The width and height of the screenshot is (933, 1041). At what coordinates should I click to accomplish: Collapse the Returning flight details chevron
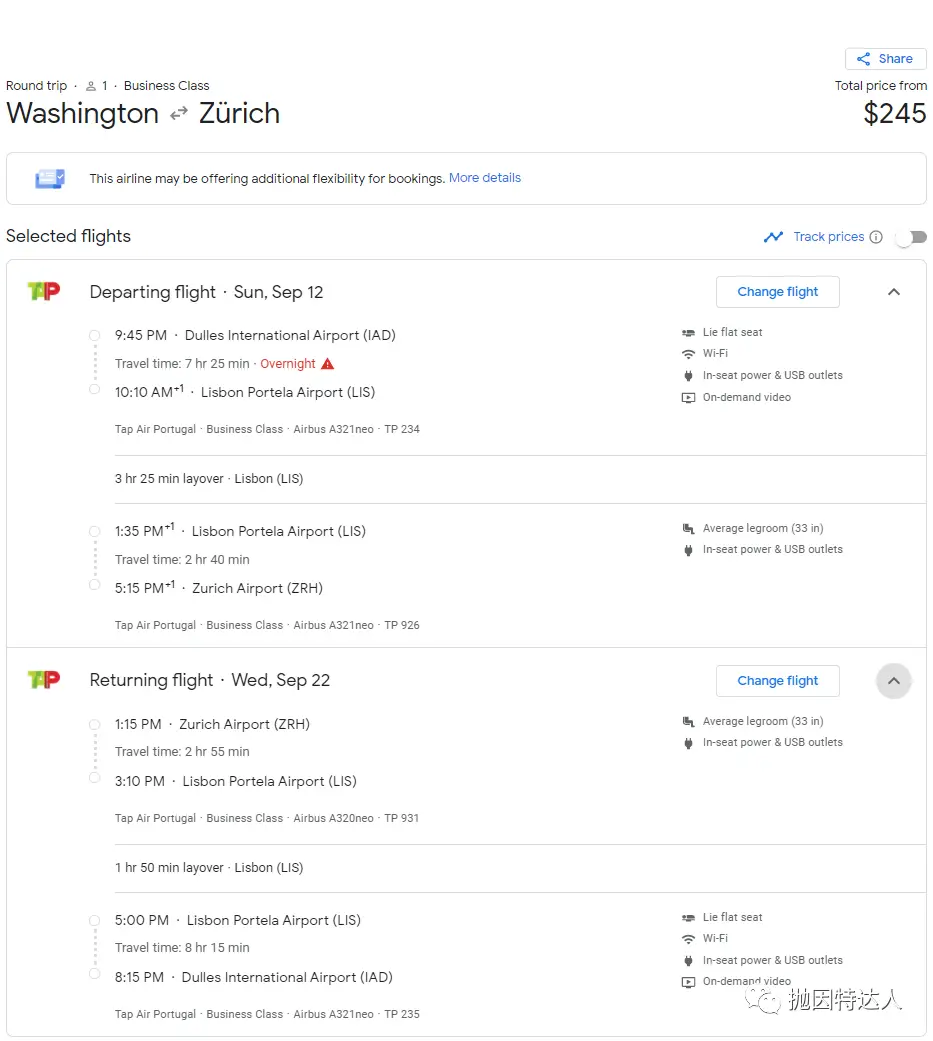(x=894, y=681)
